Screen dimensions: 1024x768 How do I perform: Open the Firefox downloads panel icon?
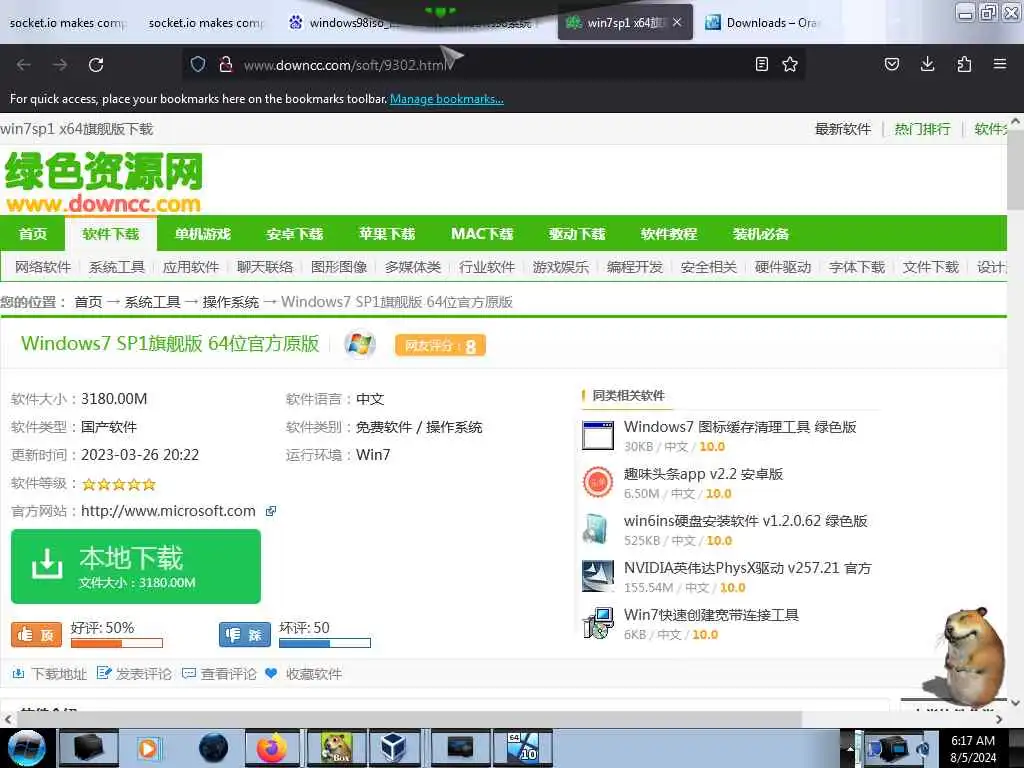(x=927, y=64)
